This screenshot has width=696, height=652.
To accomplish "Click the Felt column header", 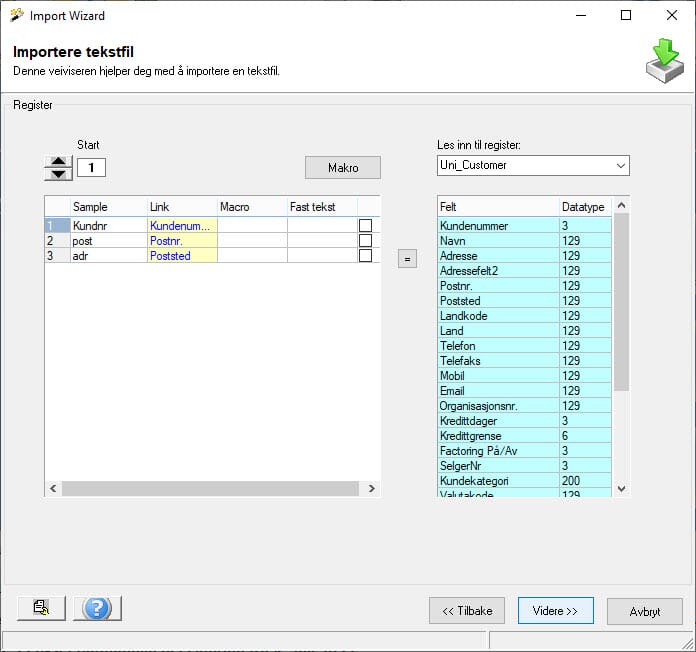I will point(497,206).
